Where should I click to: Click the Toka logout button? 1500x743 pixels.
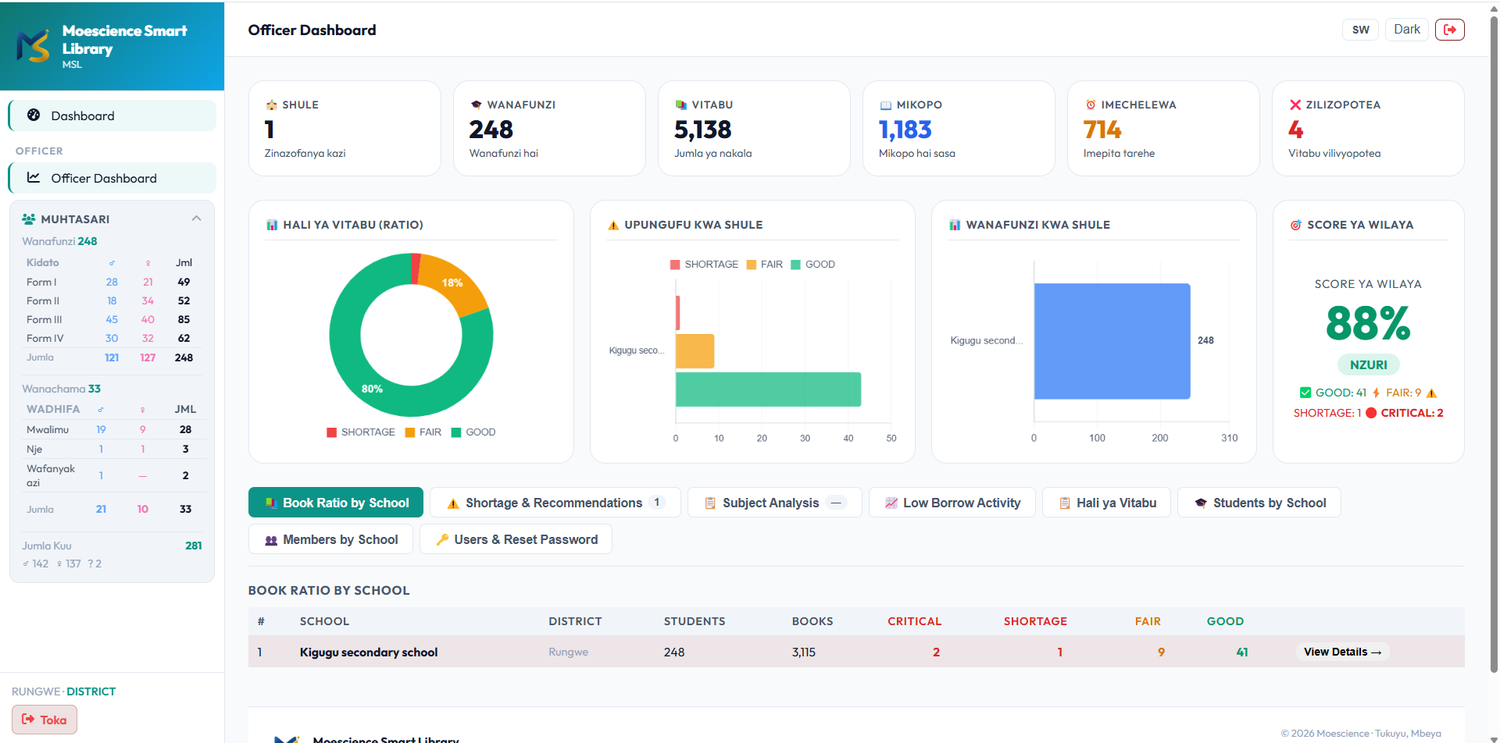pyautogui.click(x=44, y=719)
